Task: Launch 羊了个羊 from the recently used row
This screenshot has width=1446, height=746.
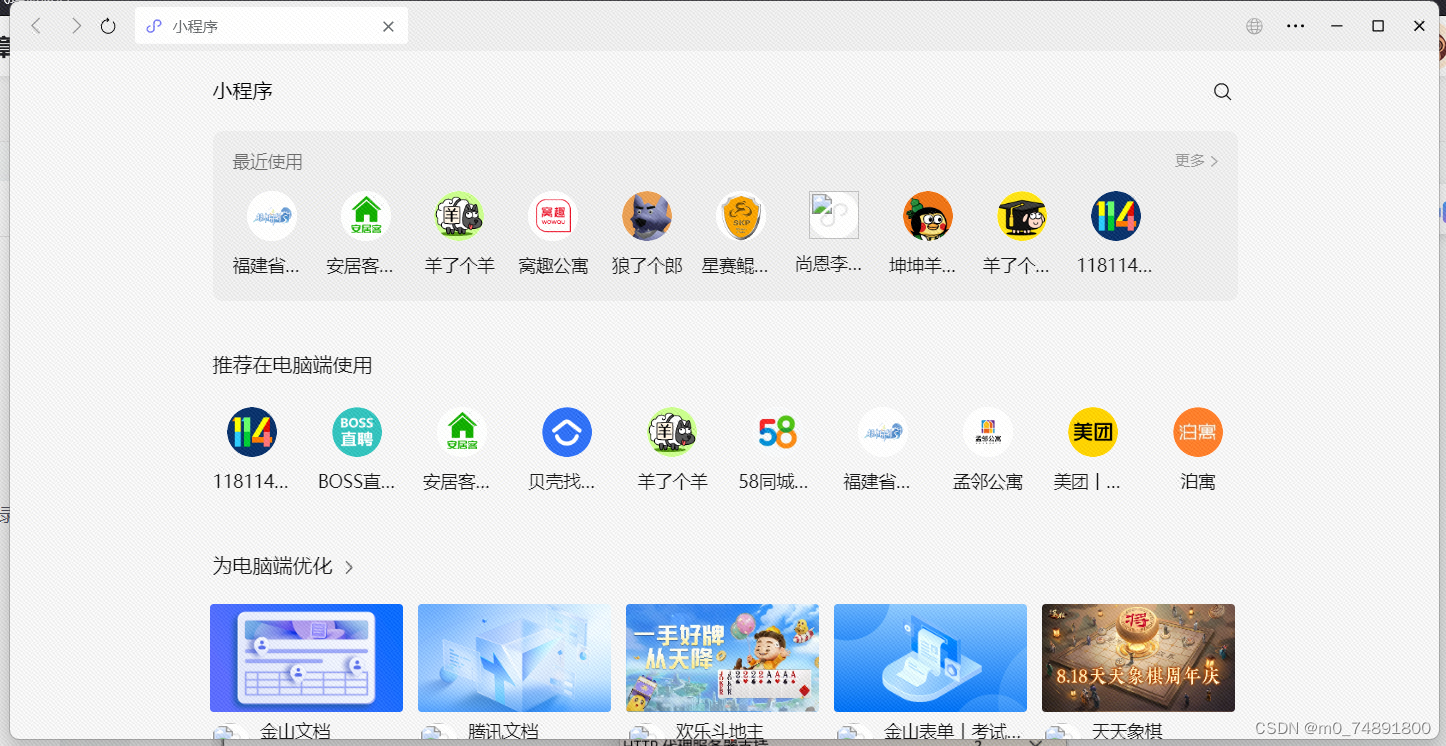Action: coord(459,216)
